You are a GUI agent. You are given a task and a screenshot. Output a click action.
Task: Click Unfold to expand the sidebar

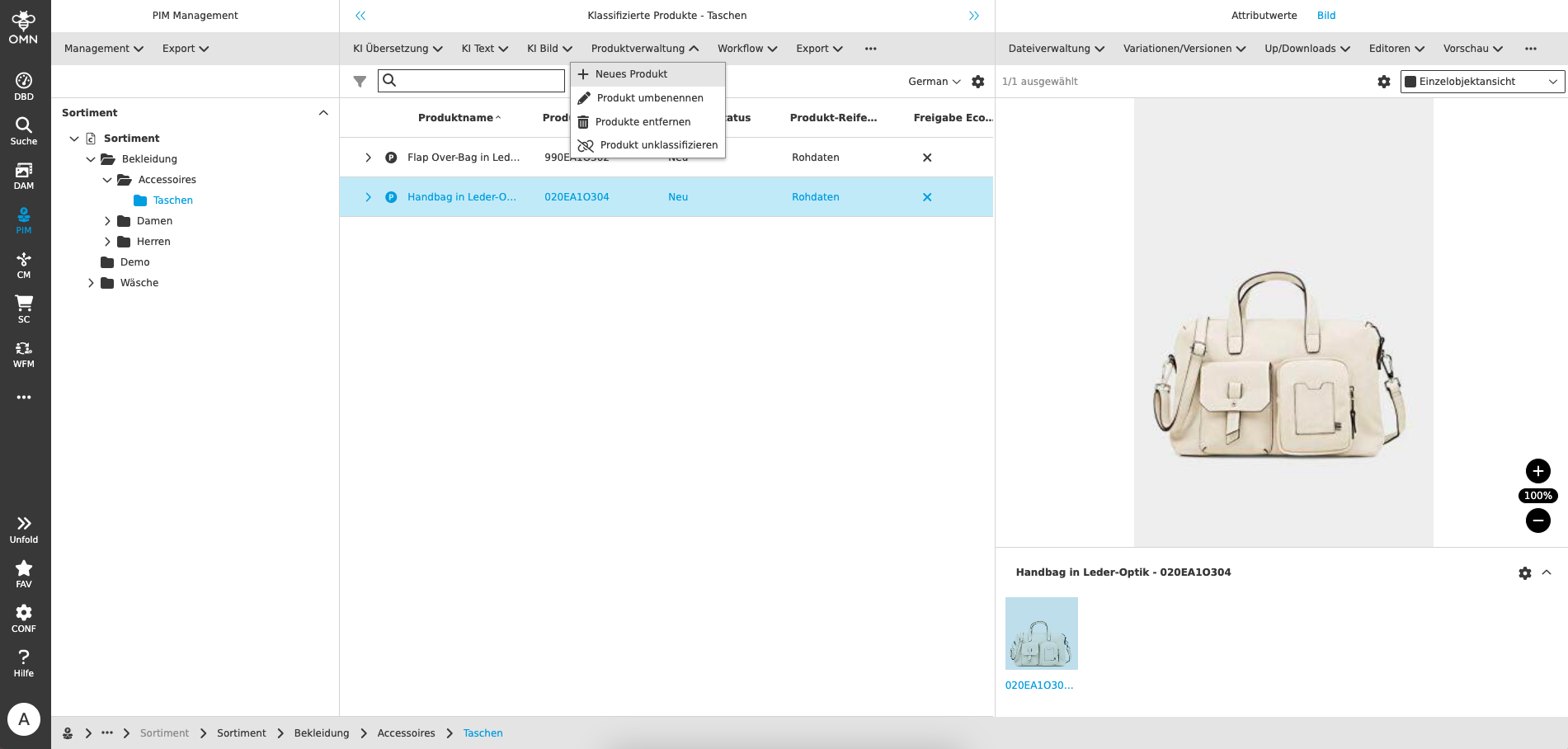pos(24,528)
